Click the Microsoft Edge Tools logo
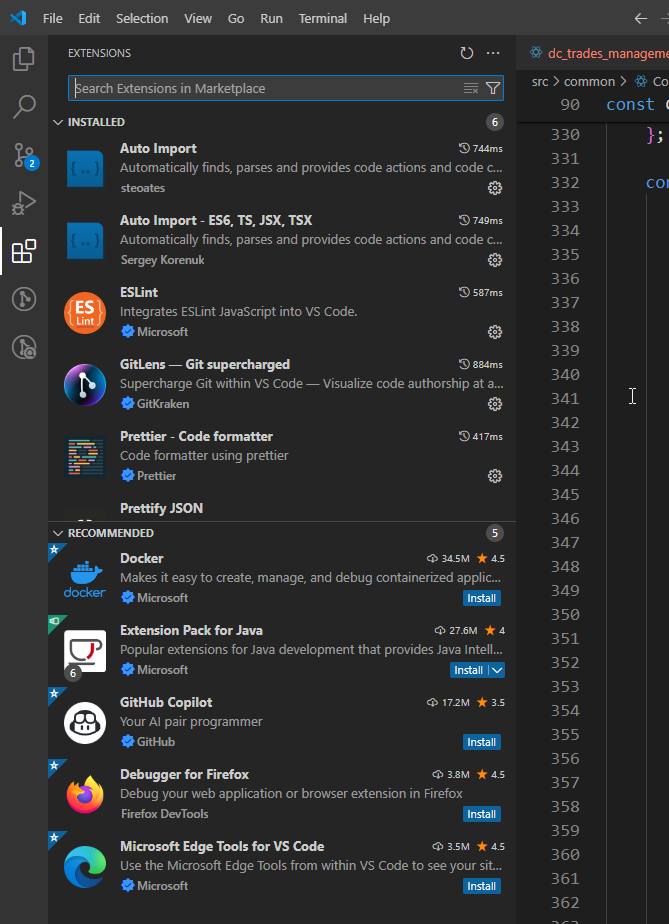This screenshot has width=669, height=924. (x=85, y=866)
